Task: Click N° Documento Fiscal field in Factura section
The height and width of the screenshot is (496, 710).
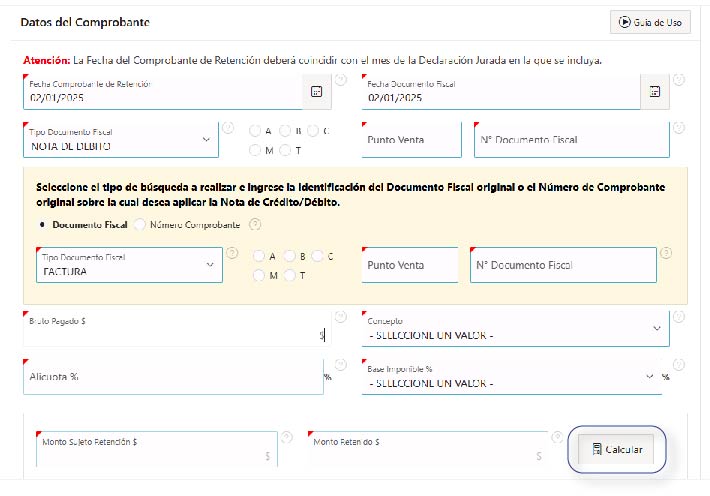Action: click(x=563, y=265)
